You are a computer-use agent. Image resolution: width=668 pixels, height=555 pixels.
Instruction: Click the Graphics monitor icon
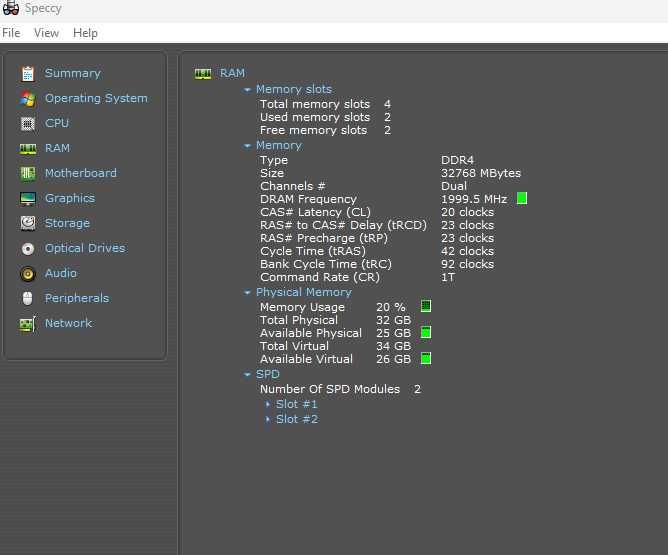pos(28,198)
